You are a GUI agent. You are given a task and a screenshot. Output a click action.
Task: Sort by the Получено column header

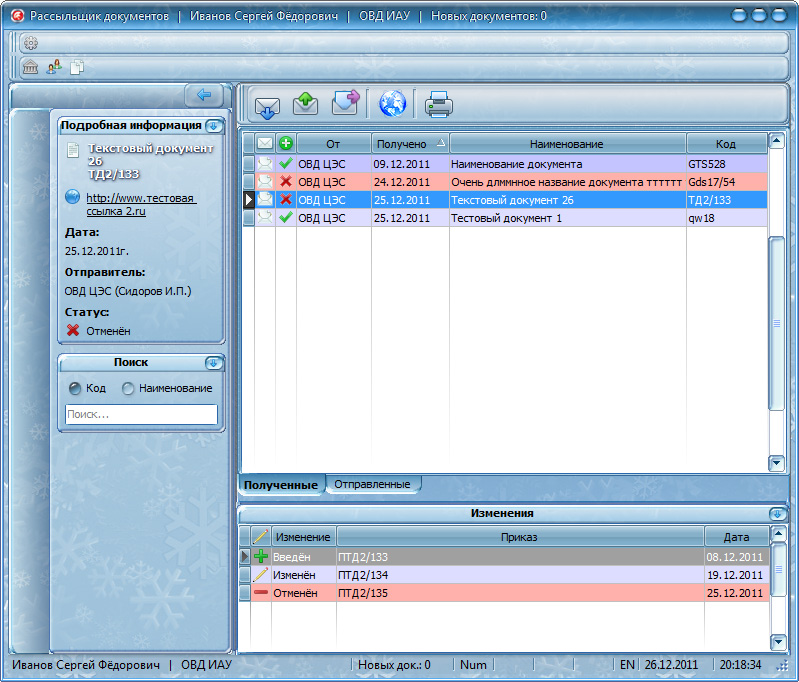410,144
